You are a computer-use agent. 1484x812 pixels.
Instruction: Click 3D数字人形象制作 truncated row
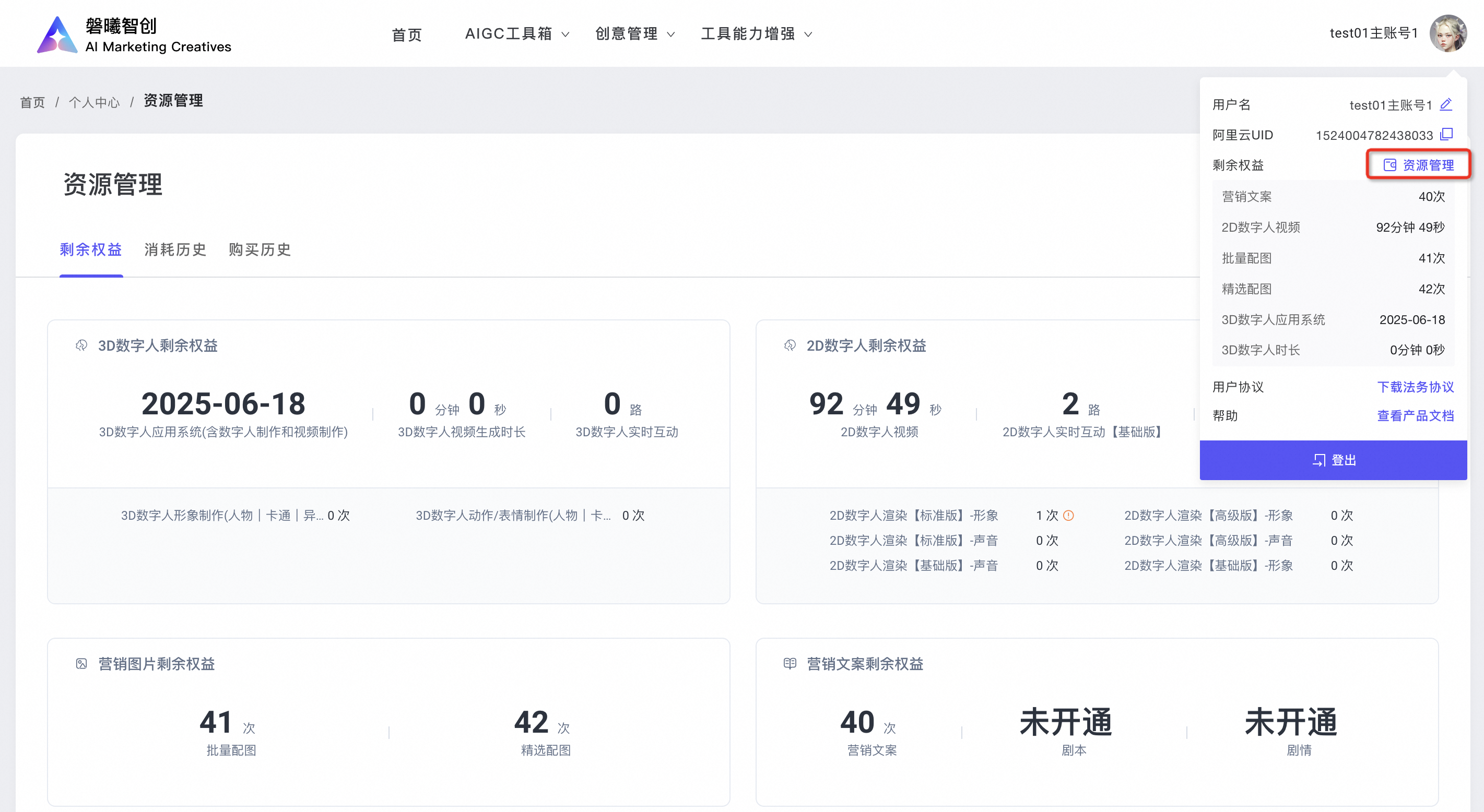coord(235,516)
